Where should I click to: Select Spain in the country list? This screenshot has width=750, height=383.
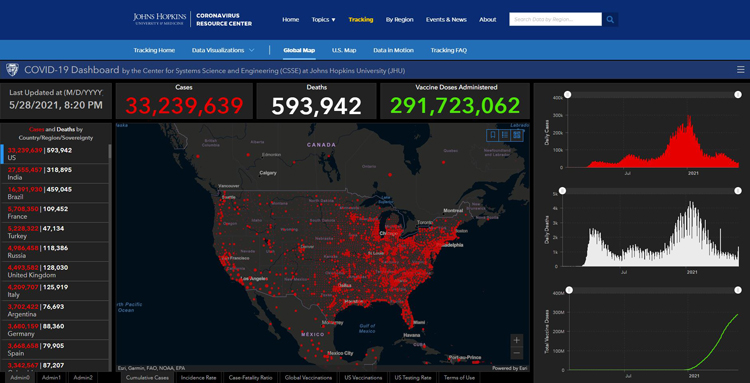click(x=55, y=350)
